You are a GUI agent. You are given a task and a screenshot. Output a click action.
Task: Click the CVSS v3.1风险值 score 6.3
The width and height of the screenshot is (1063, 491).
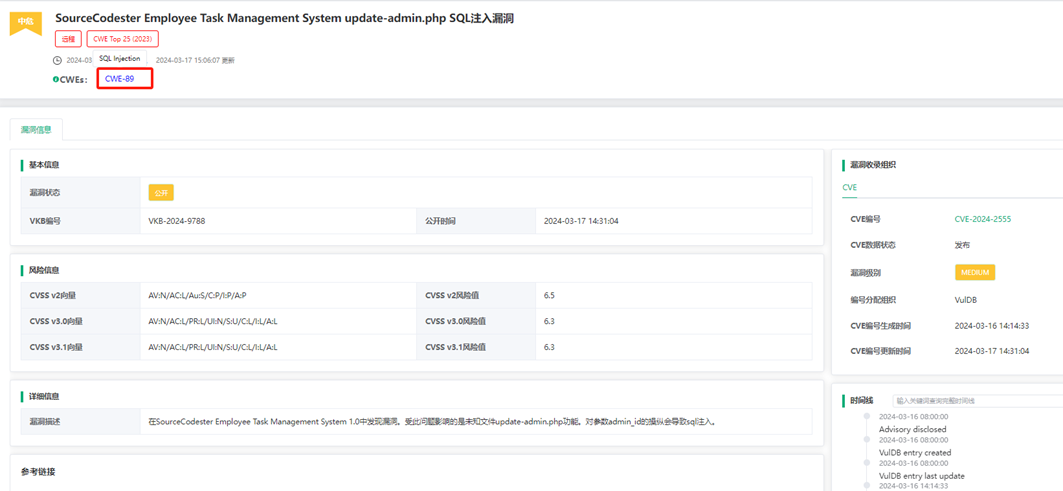pyautogui.click(x=549, y=347)
